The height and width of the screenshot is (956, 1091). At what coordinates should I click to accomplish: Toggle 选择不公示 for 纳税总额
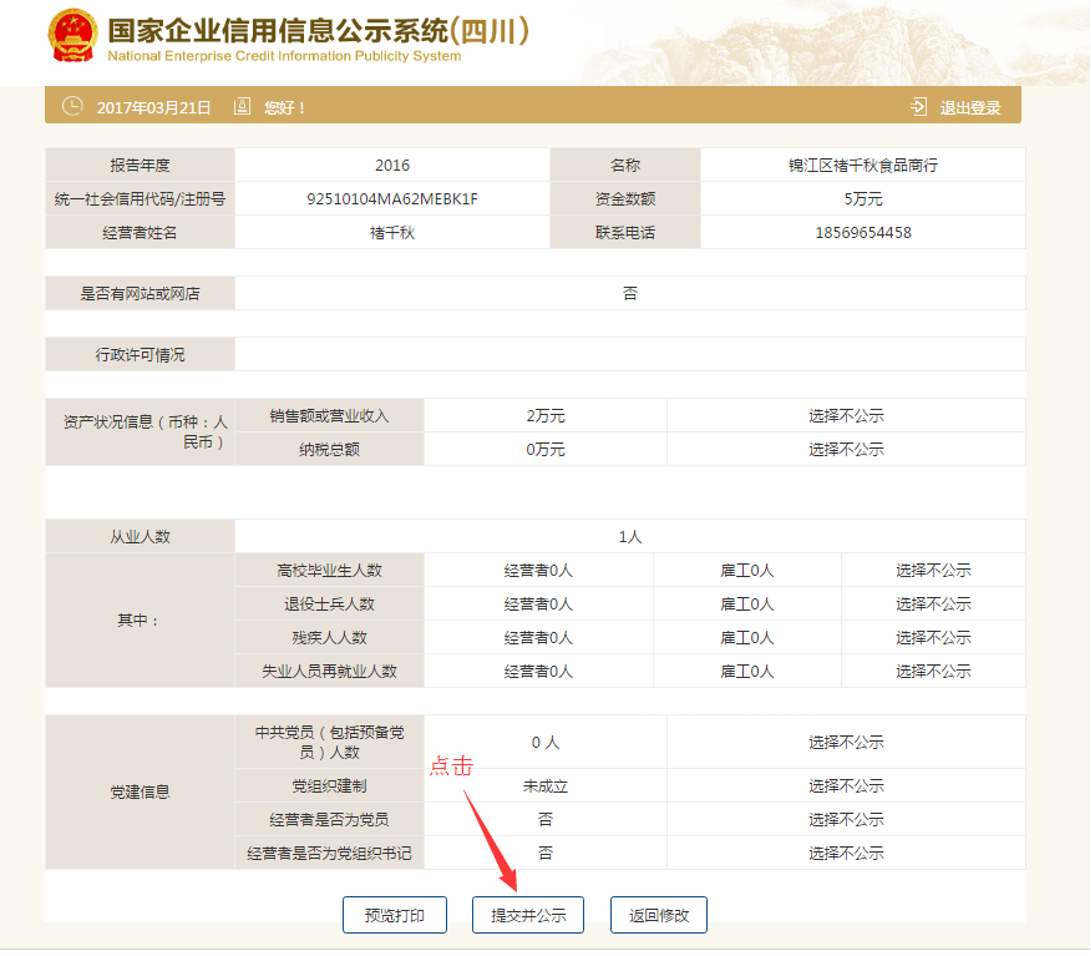[844, 449]
